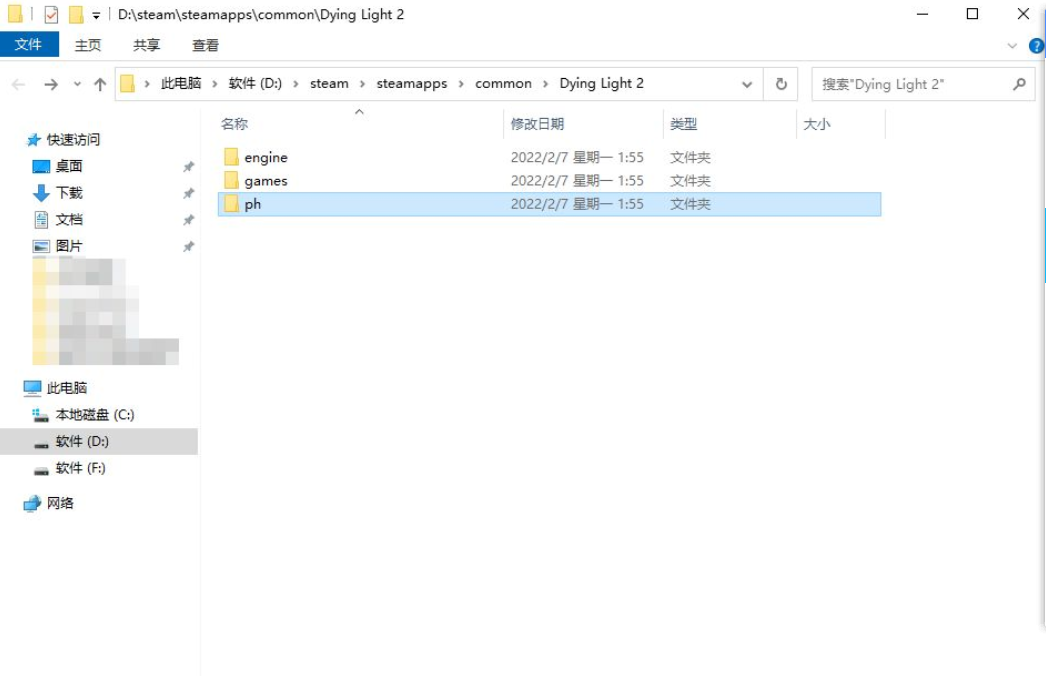The height and width of the screenshot is (676, 1046).
Task: Open 快速访问 in the navigation pane
Action: pyautogui.click(x=73, y=139)
